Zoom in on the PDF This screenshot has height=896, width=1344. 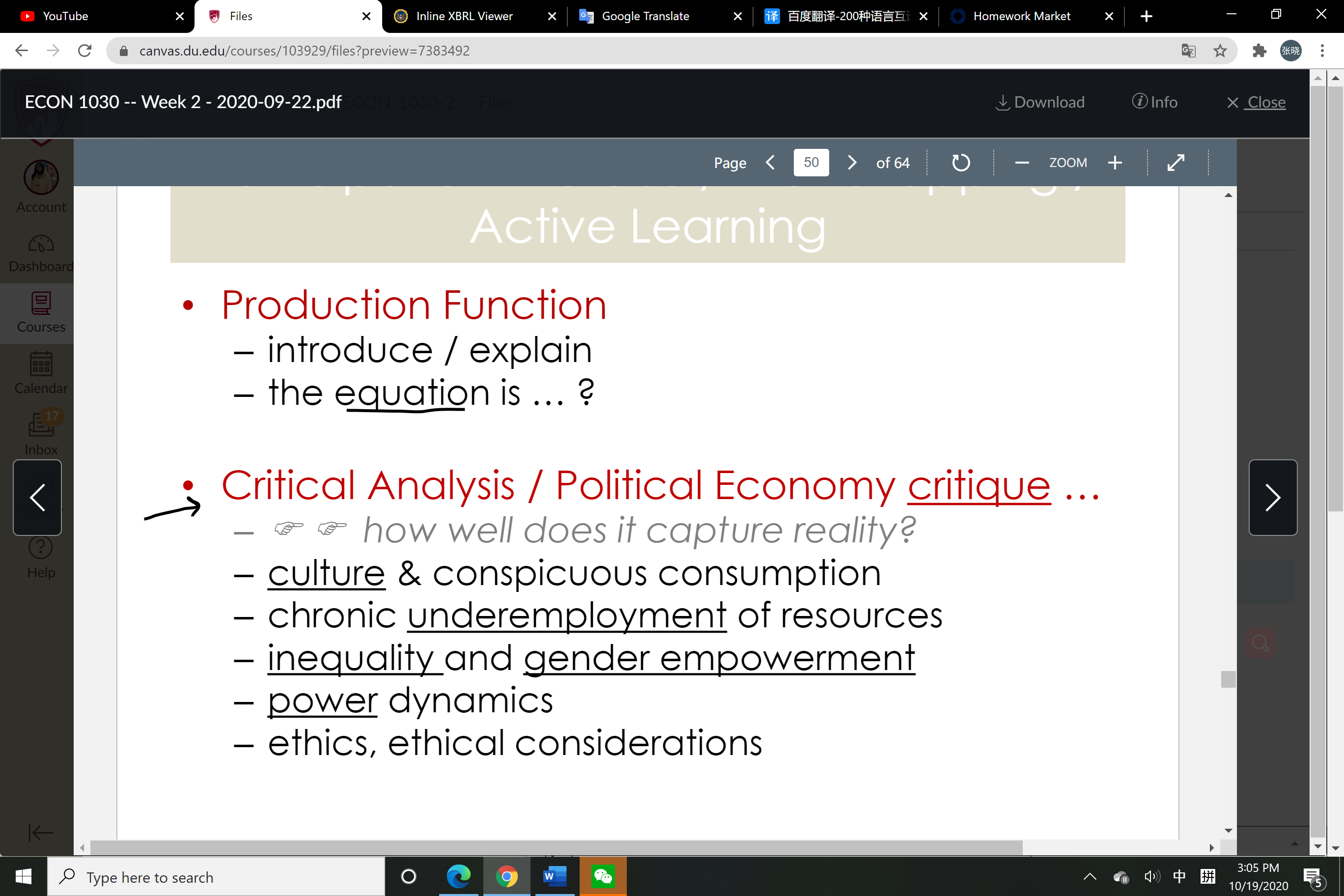pyautogui.click(x=1115, y=163)
